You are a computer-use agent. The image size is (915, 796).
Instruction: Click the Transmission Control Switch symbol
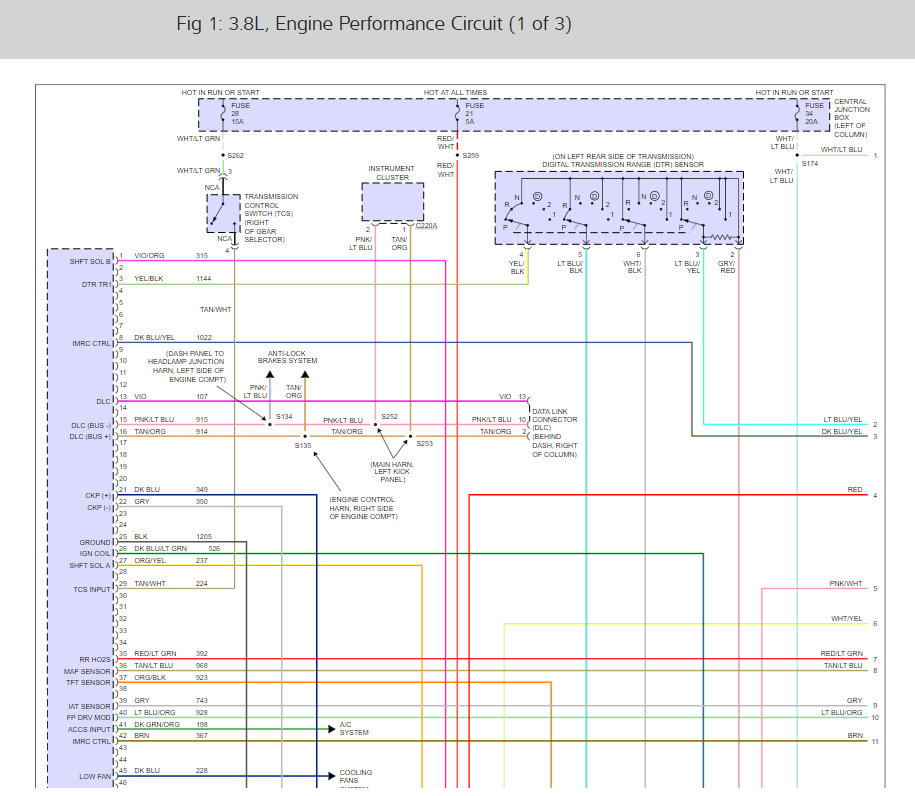223,212
